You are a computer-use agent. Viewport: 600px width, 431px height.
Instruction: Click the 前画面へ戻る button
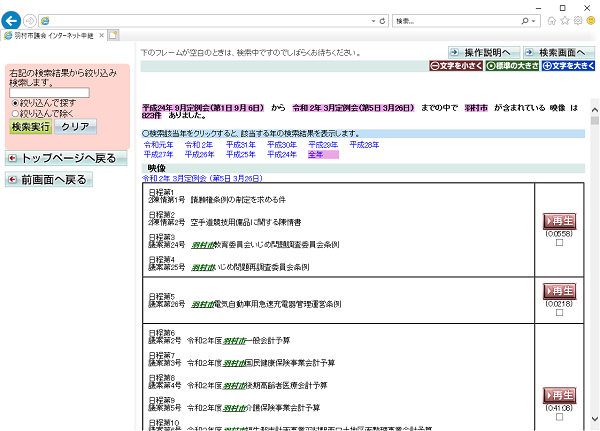pyautogui.click(x=49, y=180)
